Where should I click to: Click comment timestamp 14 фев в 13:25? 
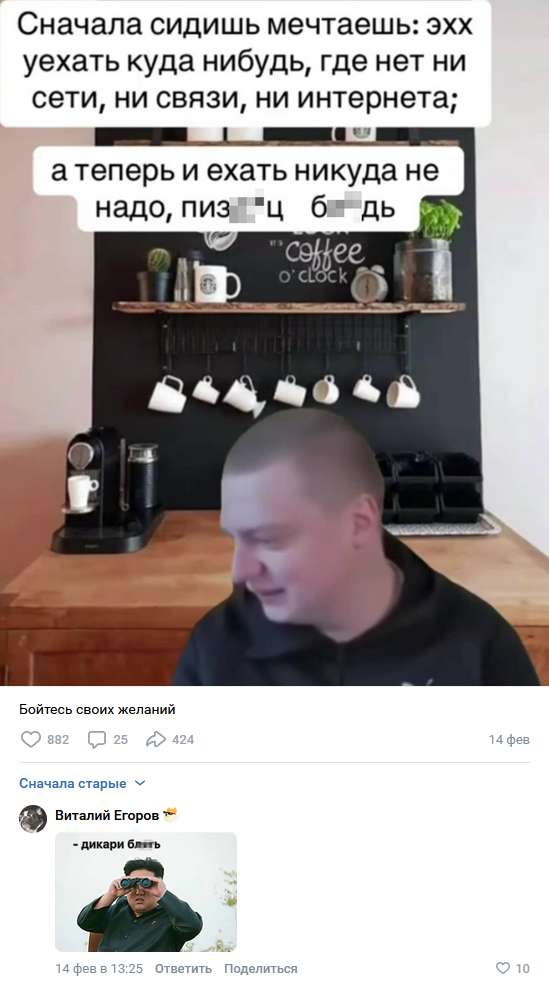tap(99, 968)
